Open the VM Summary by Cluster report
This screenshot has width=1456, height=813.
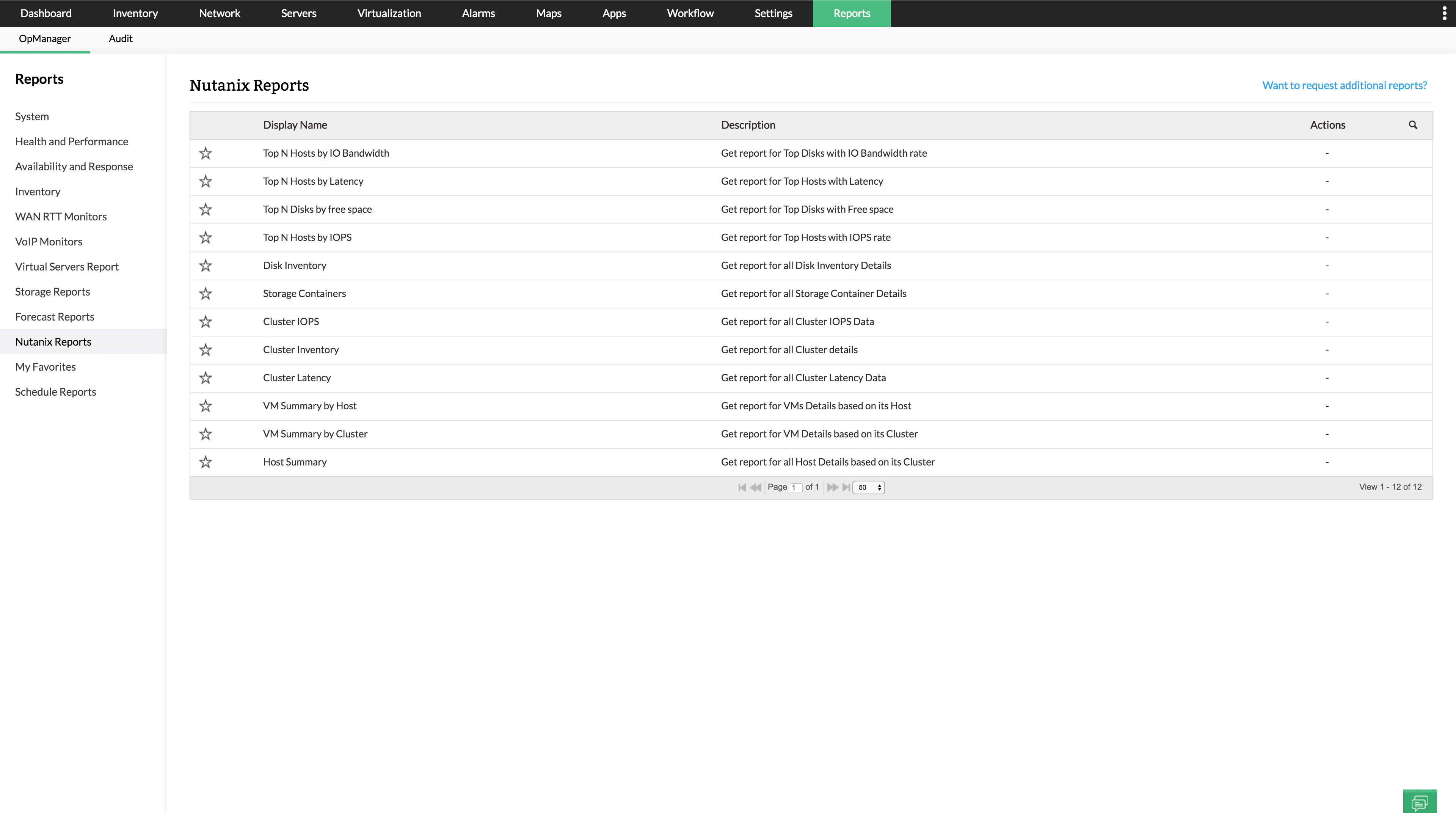pos(315,434)
